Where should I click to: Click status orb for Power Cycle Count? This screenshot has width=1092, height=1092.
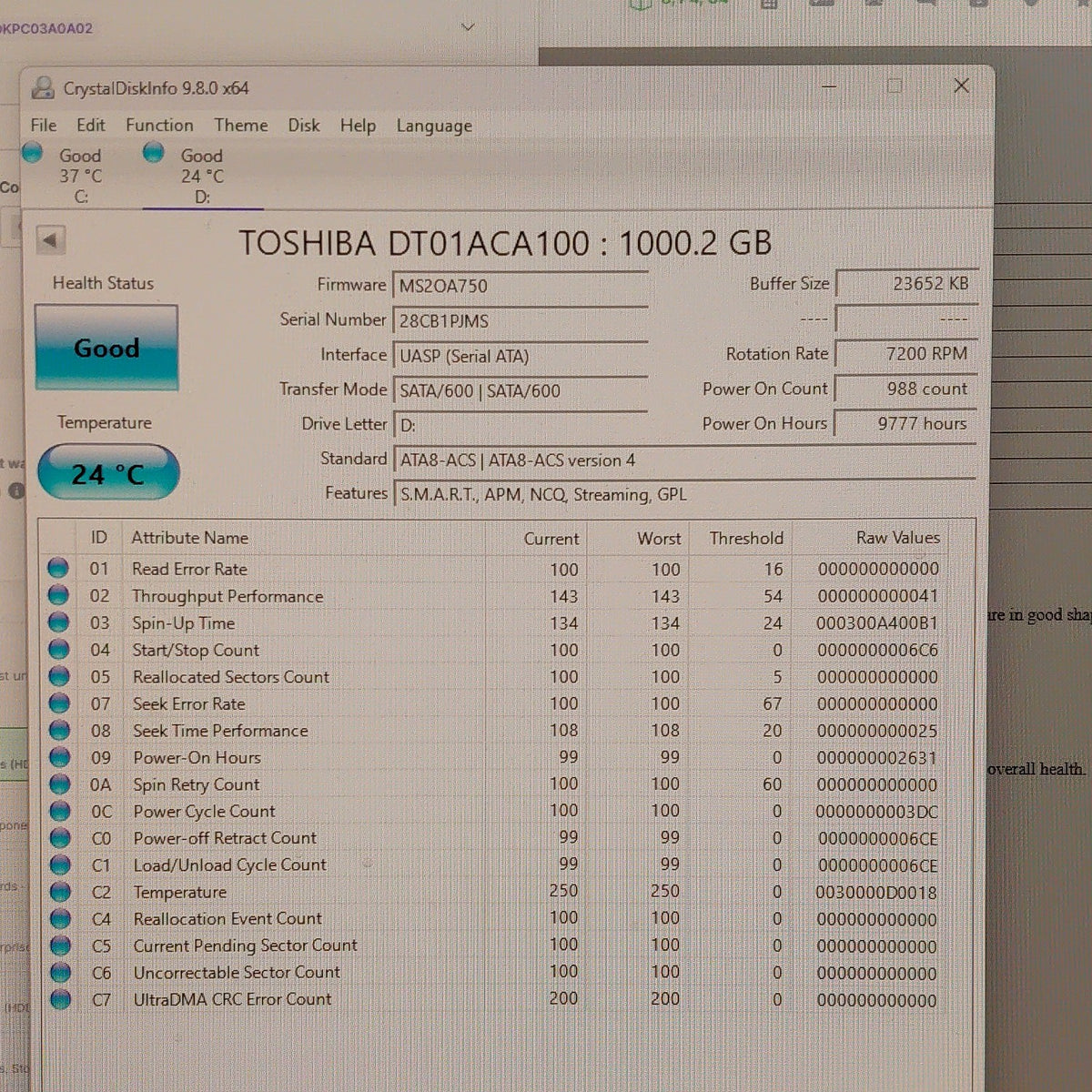(60, 811)
